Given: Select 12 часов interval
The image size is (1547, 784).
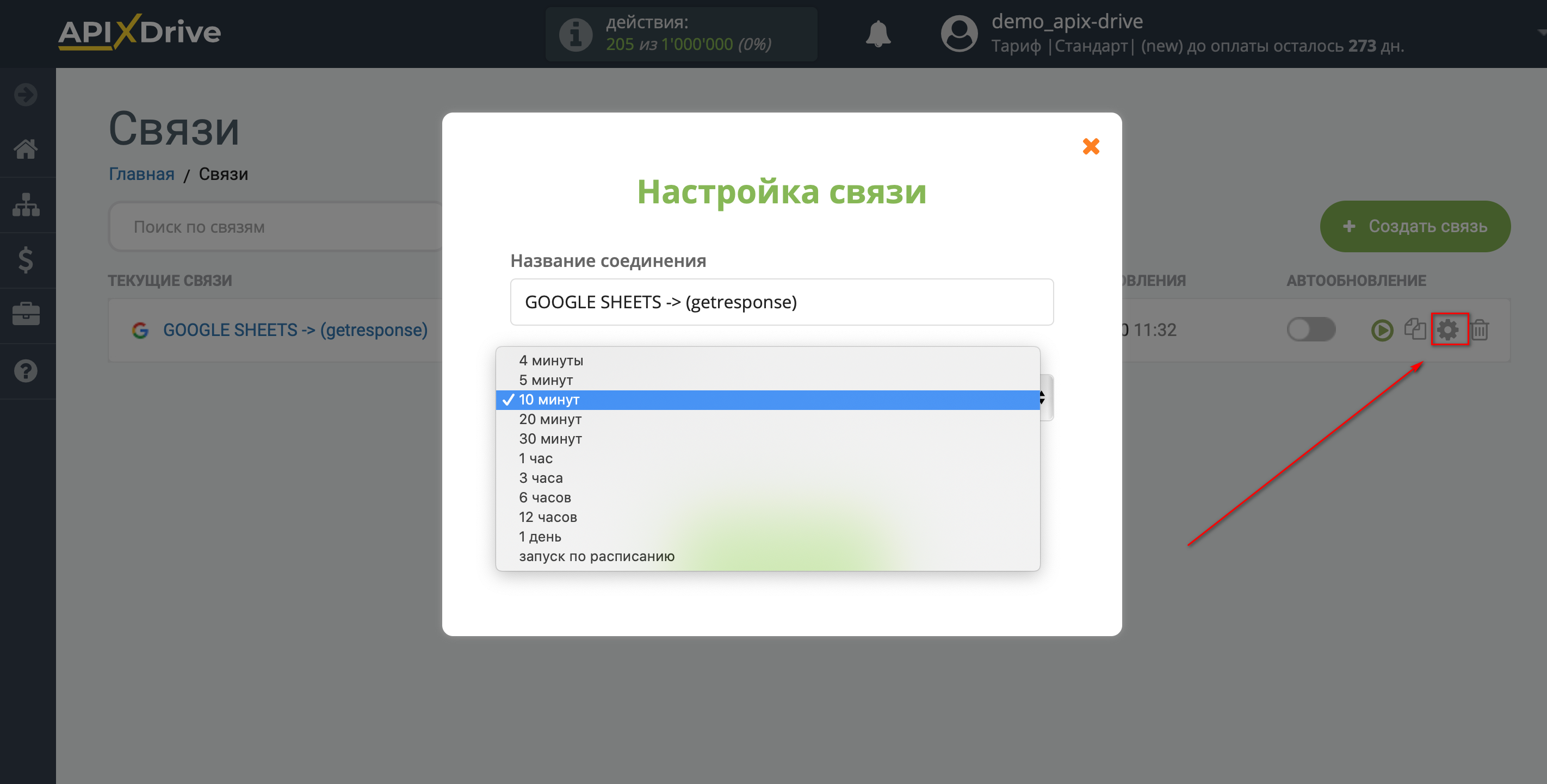Looking at the screenshot, I should (768, 517).
